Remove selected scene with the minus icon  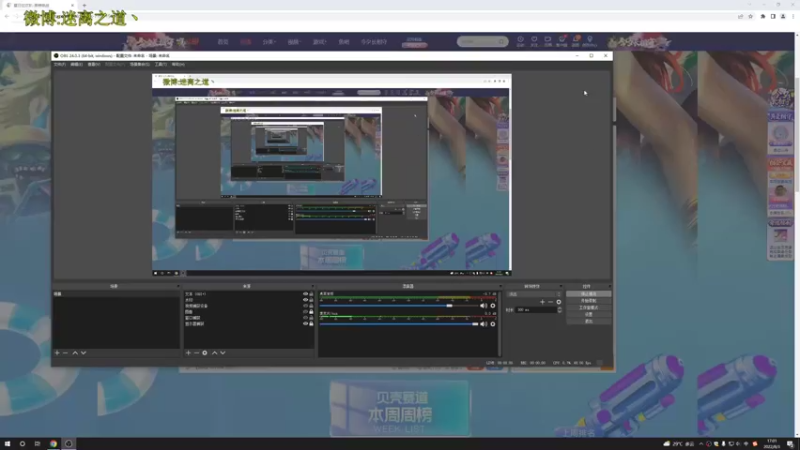pyautogui.click(x=65, y=353)
